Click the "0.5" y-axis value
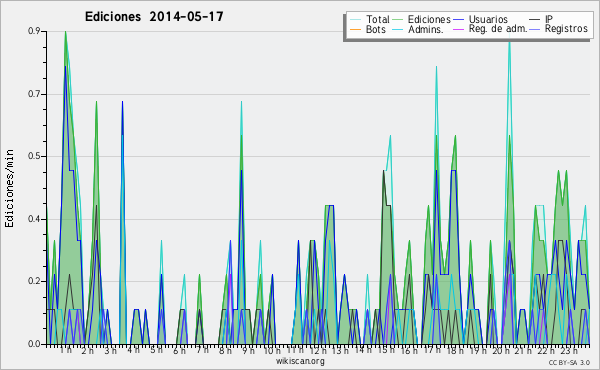 point(34,156)
